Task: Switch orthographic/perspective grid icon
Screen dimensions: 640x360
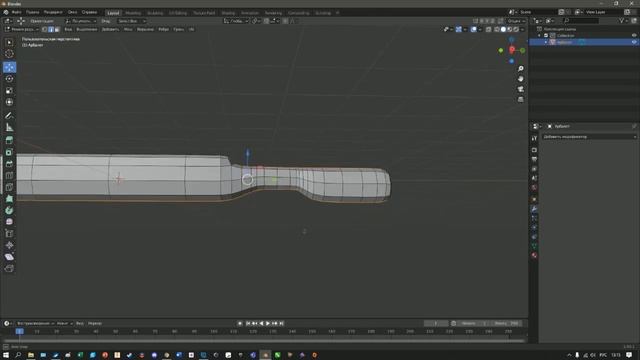Action: click(520, 99)
